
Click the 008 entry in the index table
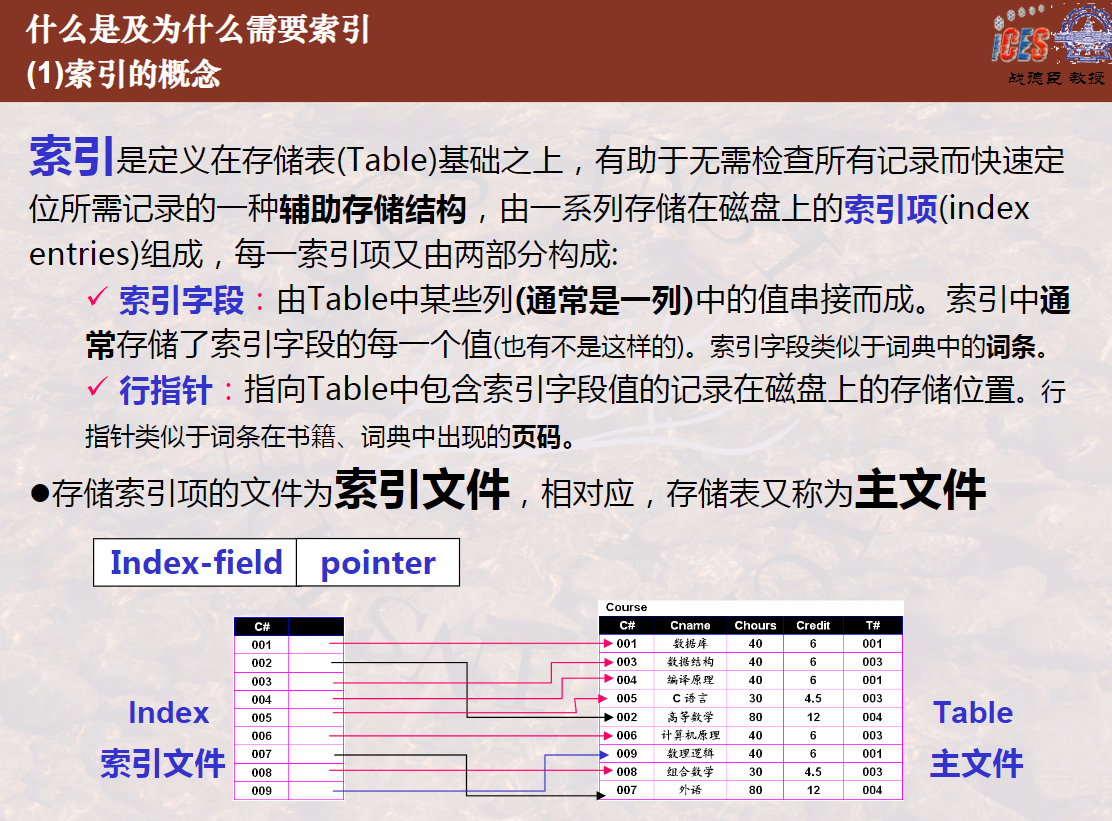[262, 773]
